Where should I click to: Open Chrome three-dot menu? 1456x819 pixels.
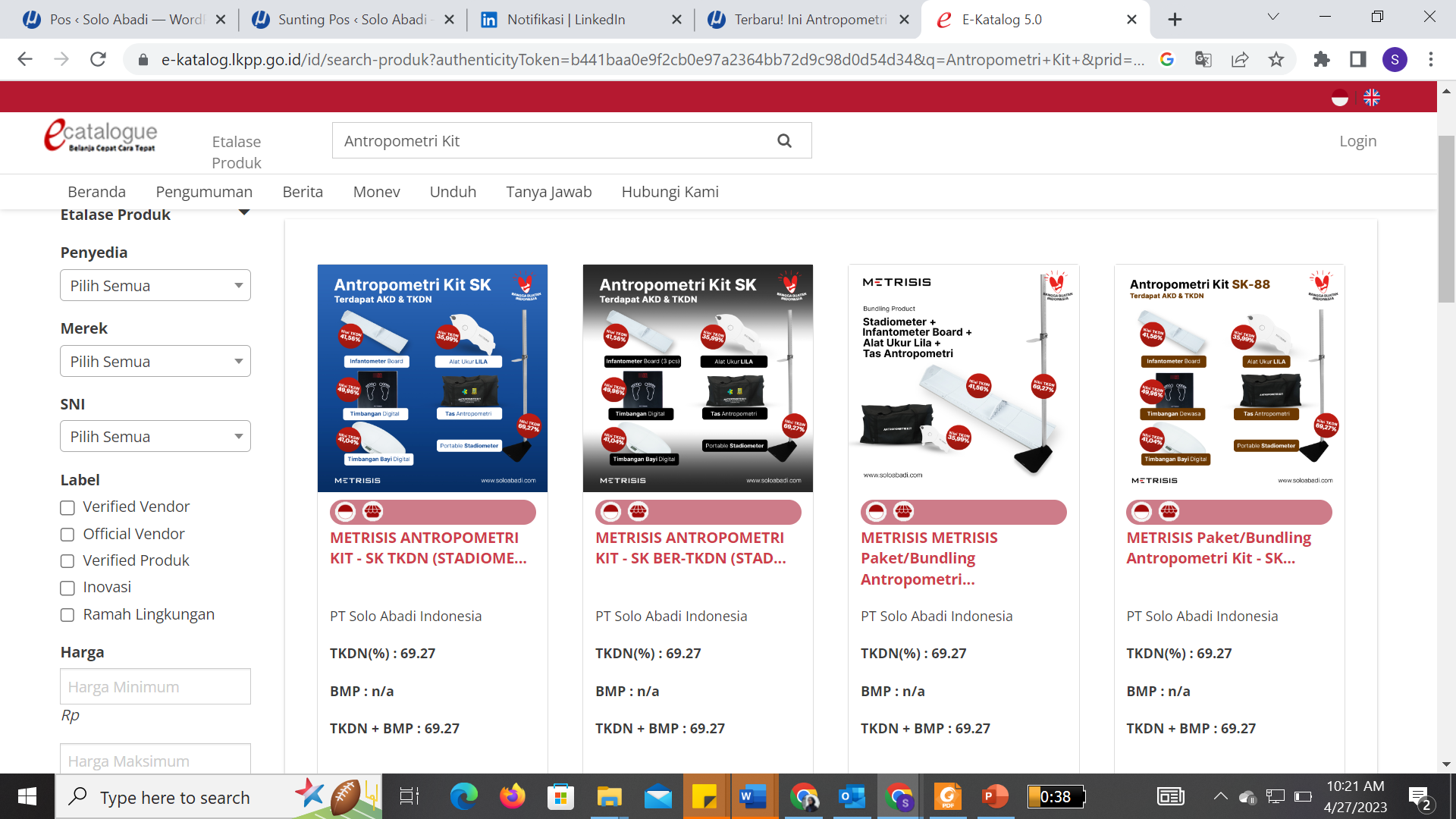point(1431,59)
